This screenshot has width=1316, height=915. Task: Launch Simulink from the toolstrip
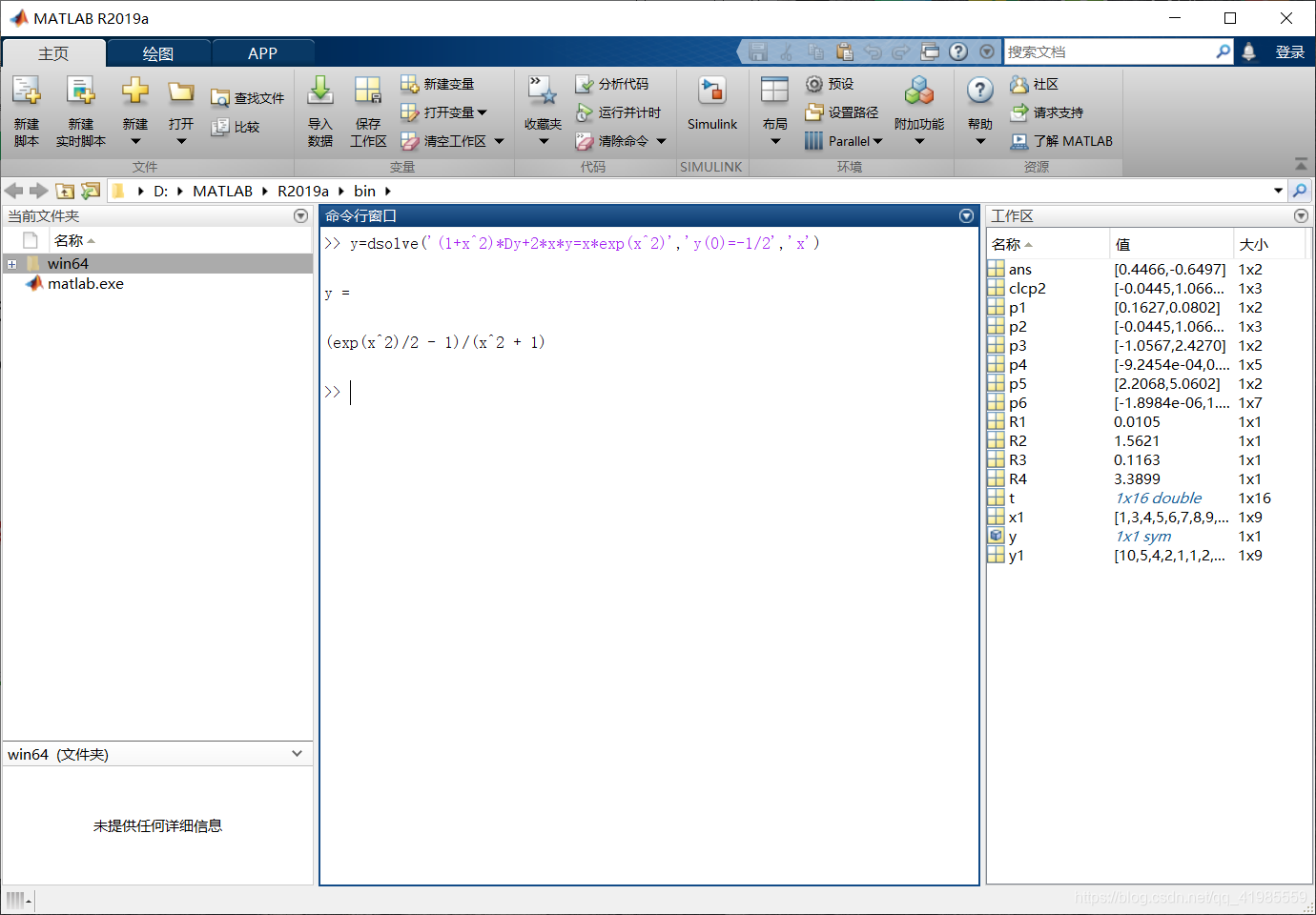click(712, 105)
